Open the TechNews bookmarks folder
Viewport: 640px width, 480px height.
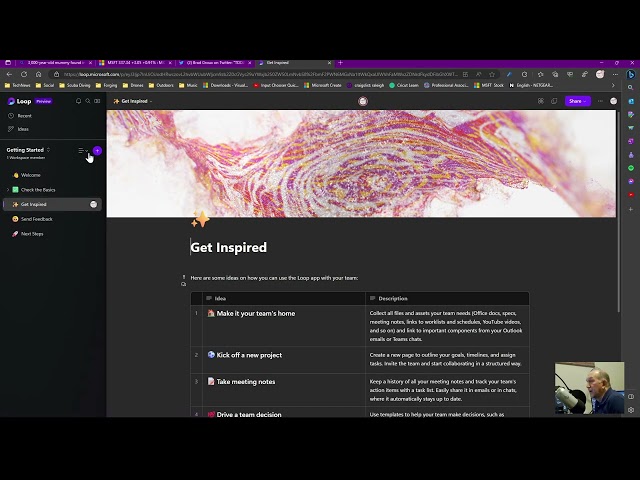click(x=18, y=85)
